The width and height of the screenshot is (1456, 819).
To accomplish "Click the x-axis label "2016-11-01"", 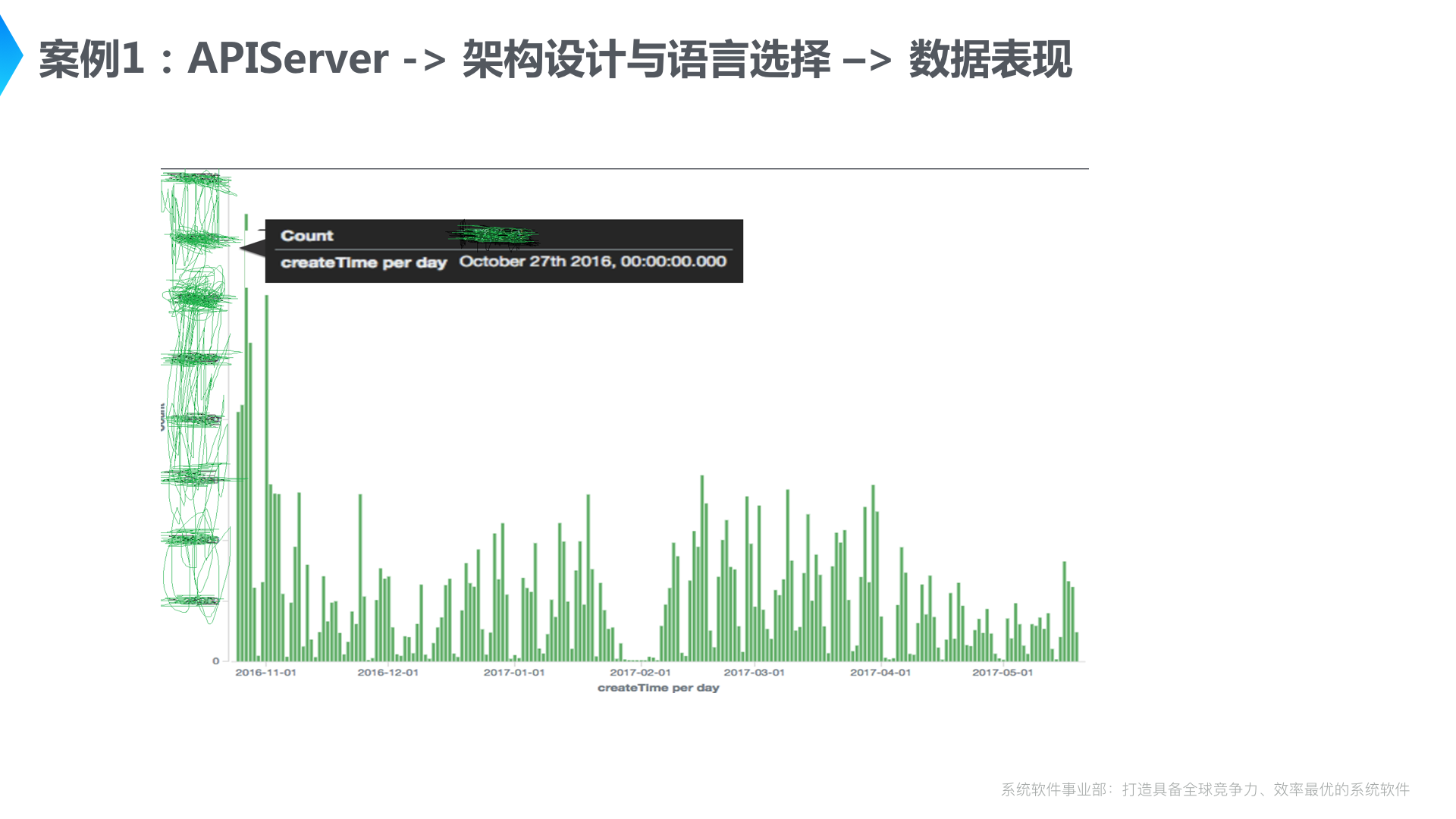I will pyautogui.click(x=265, y=673).
